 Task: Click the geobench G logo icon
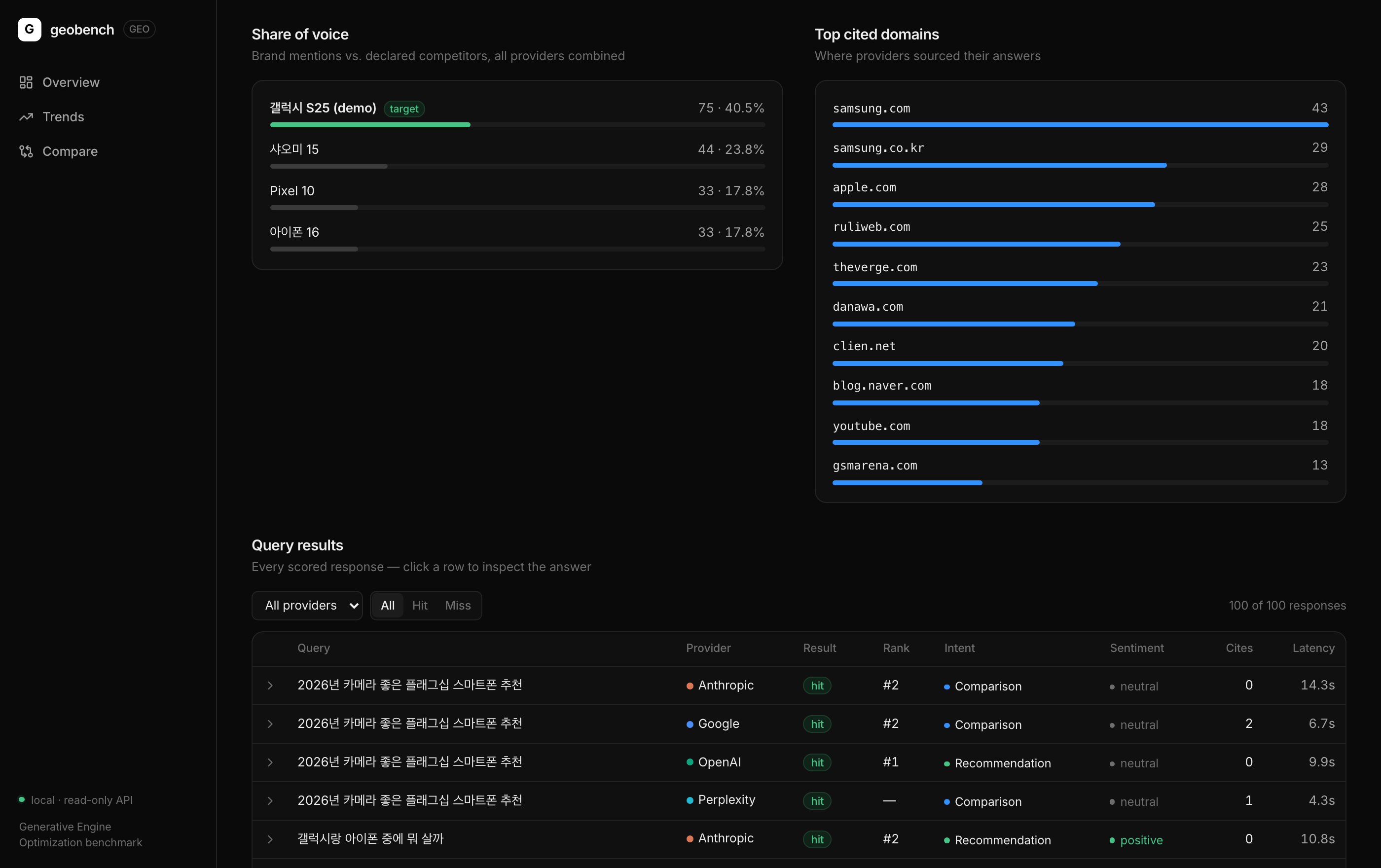29,29
